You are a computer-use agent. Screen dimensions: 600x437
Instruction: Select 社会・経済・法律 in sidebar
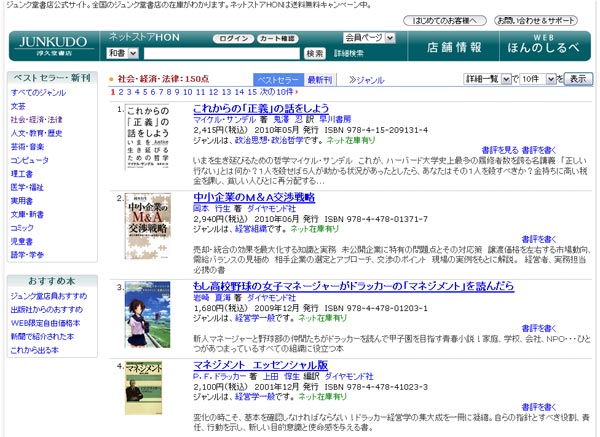point(36,119)
